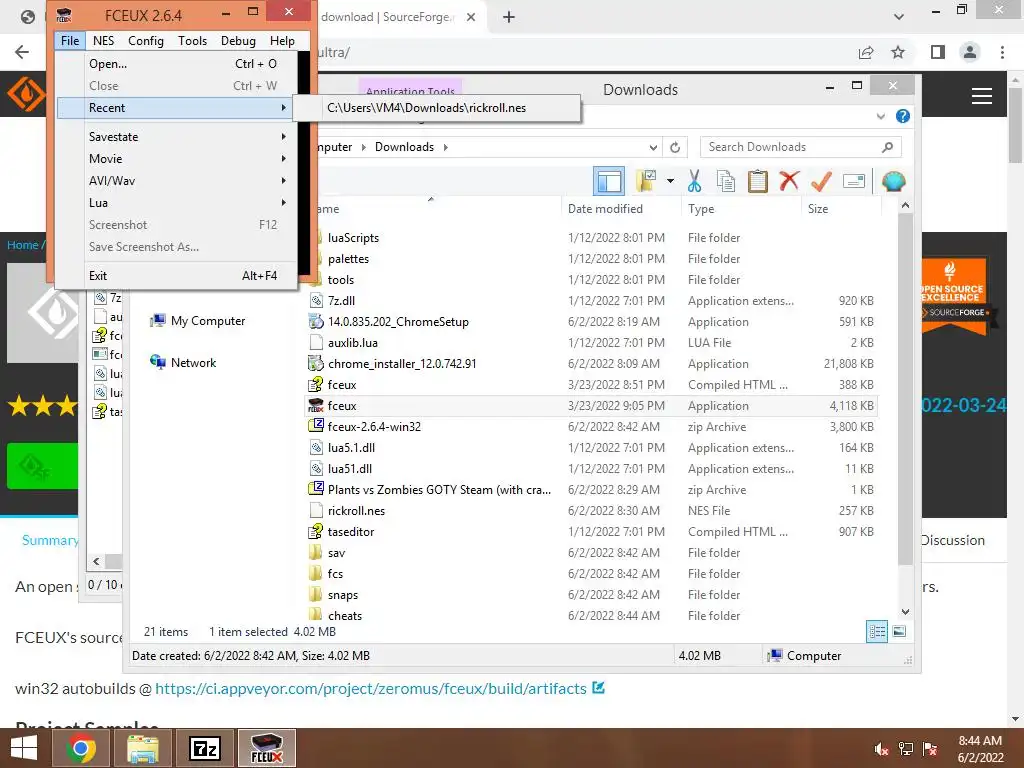Click the clipboard Paste icon in Downloads
1024x768 pixels.
pos(758,181)
